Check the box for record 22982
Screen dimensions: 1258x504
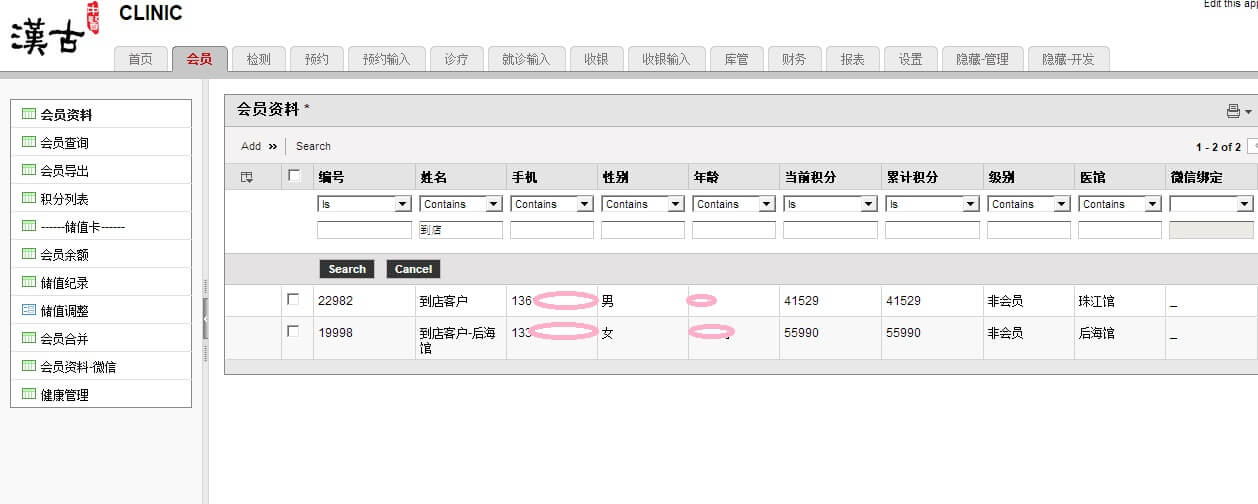tap(293, 299)
